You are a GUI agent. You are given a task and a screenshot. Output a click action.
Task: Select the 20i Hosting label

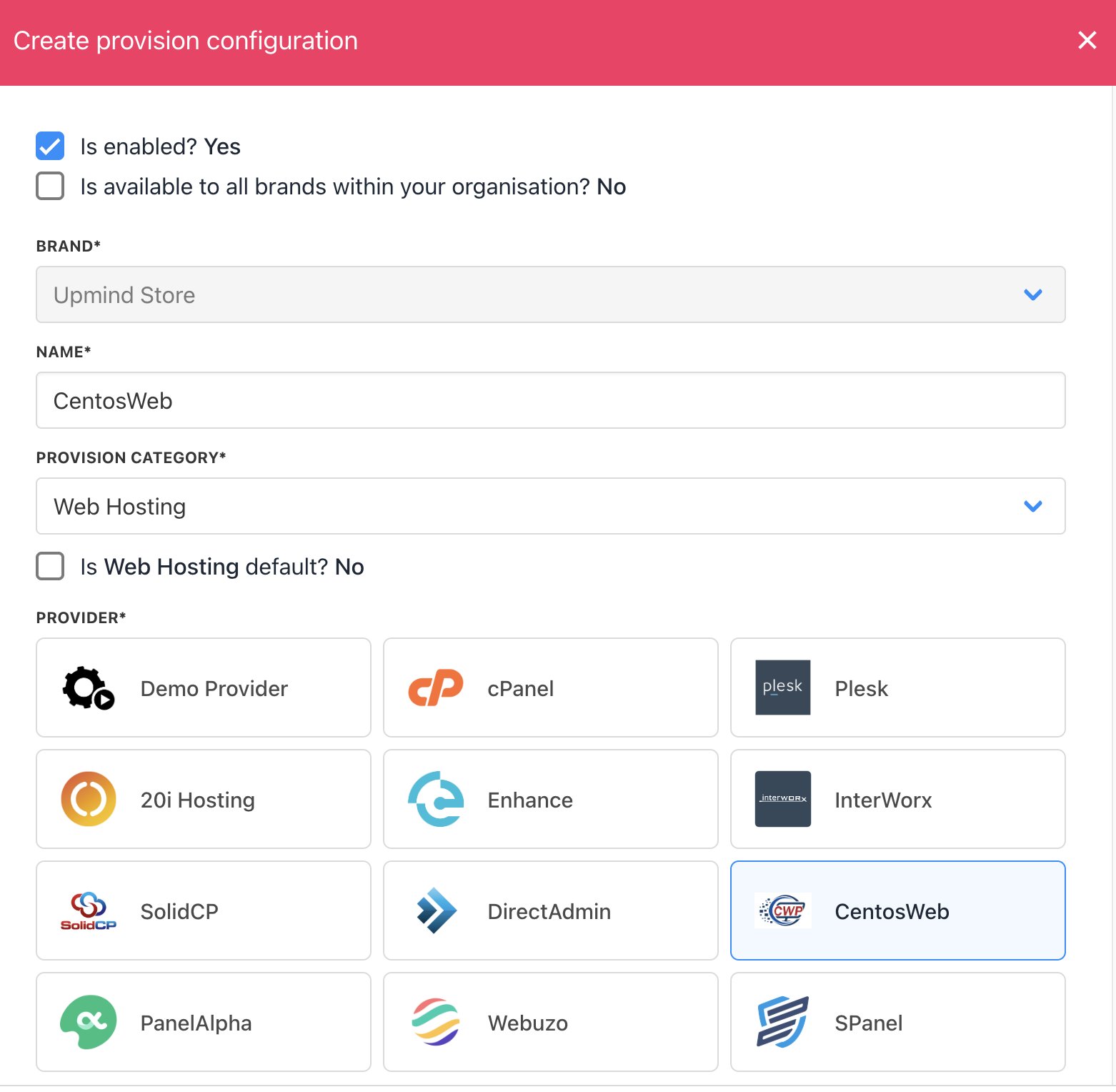pos(198,800)
